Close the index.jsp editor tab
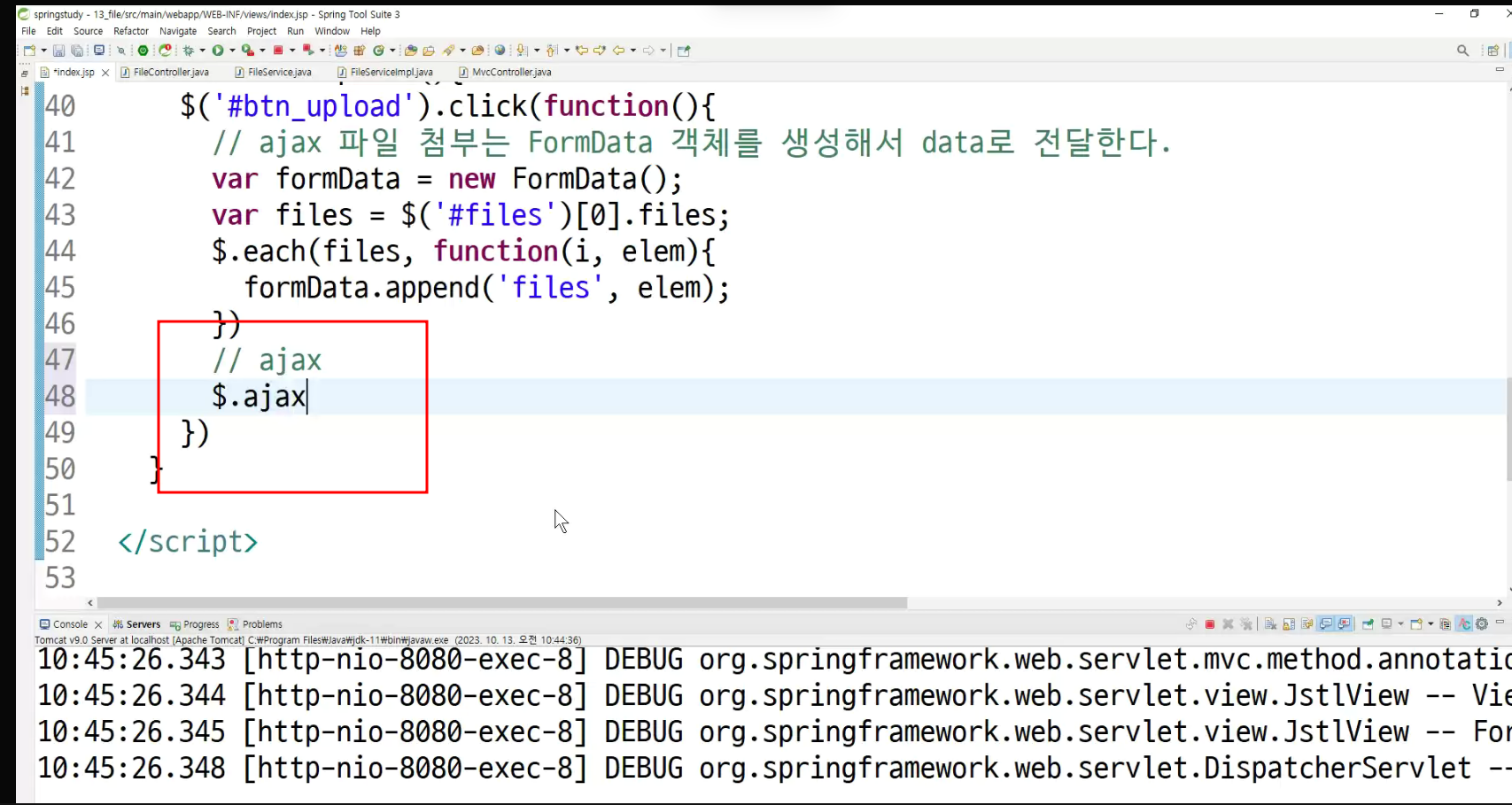The height and width of the screenshot is (805, 1512). [105, 73]
